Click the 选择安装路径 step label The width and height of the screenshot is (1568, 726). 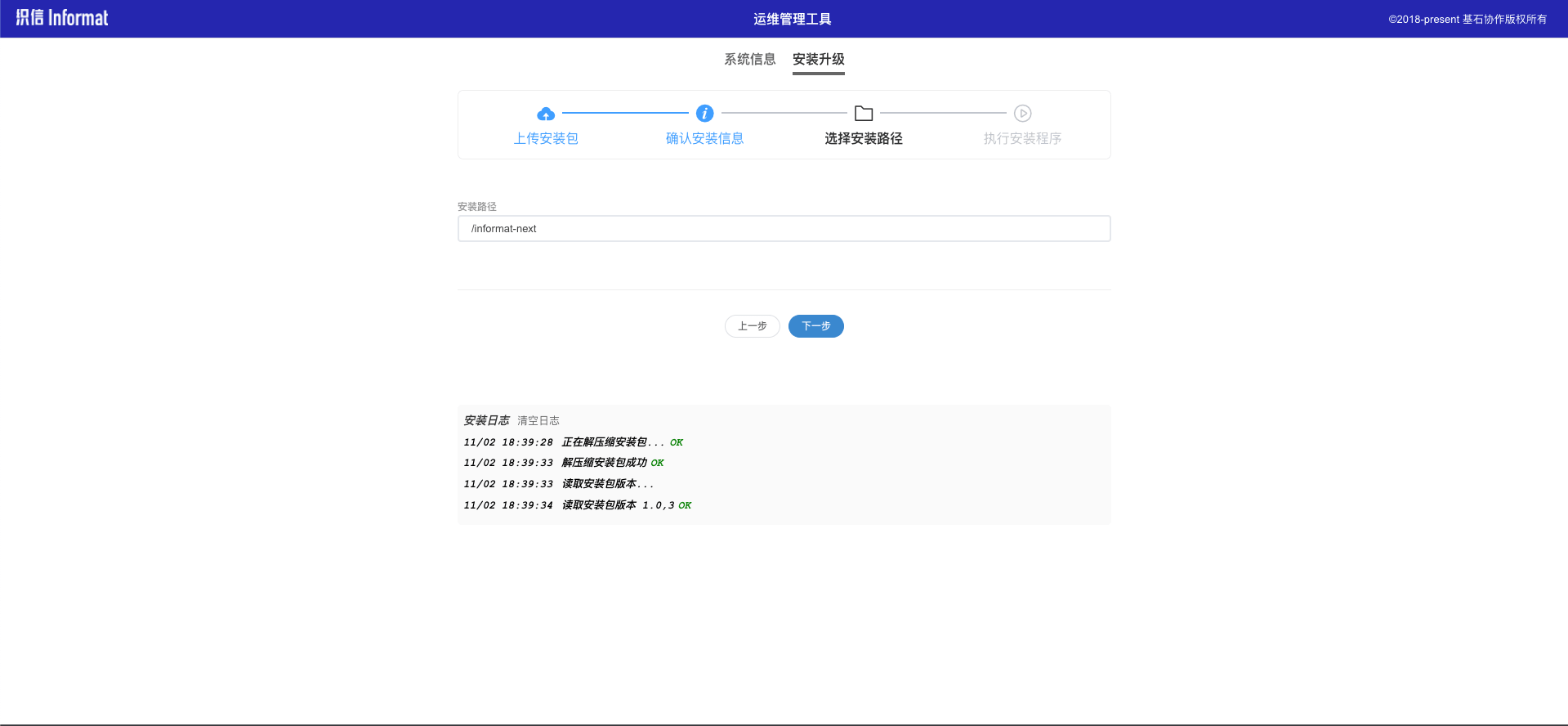pos(864,138)
